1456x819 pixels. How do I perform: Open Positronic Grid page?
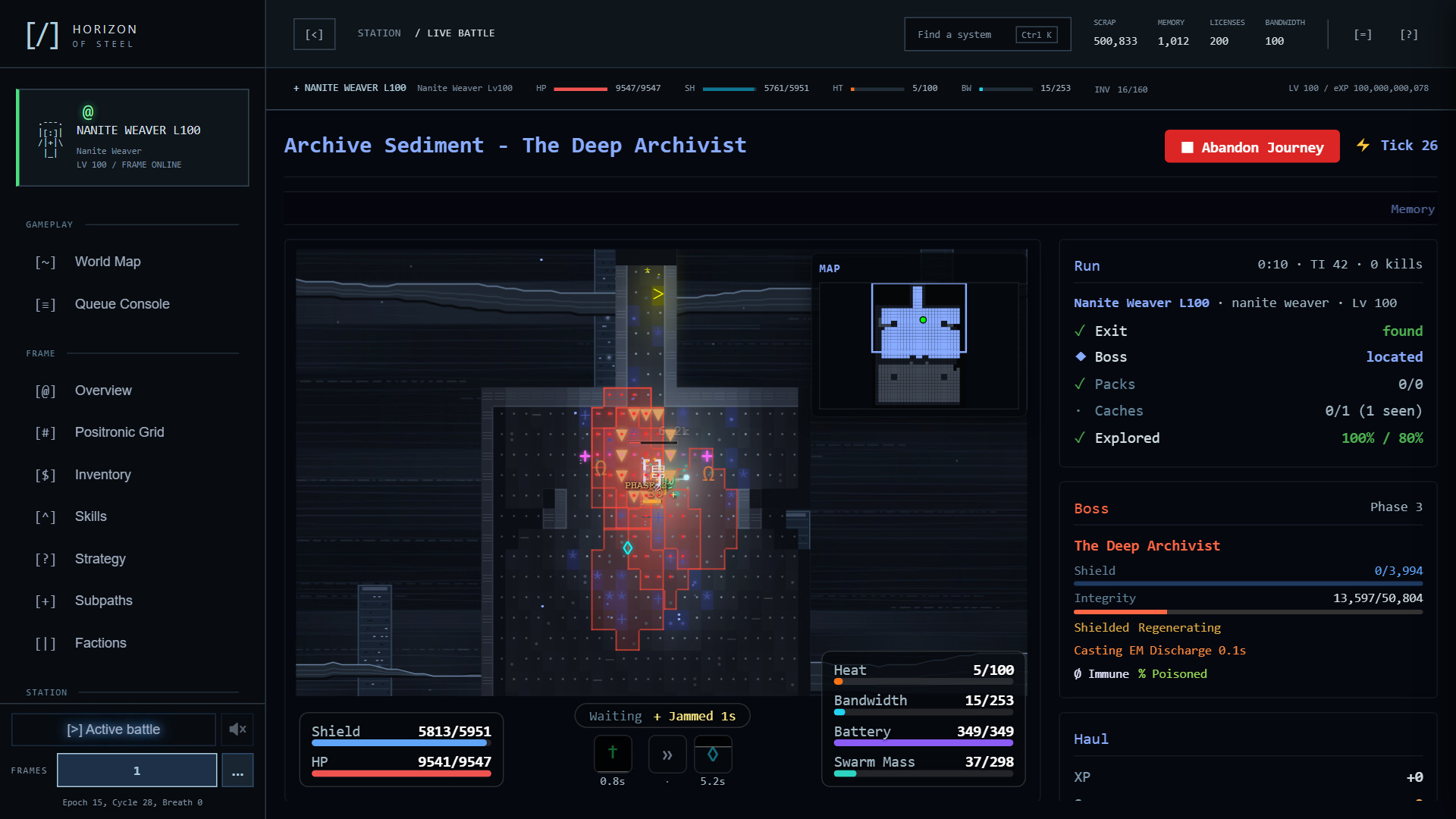(x=119, y=432)
